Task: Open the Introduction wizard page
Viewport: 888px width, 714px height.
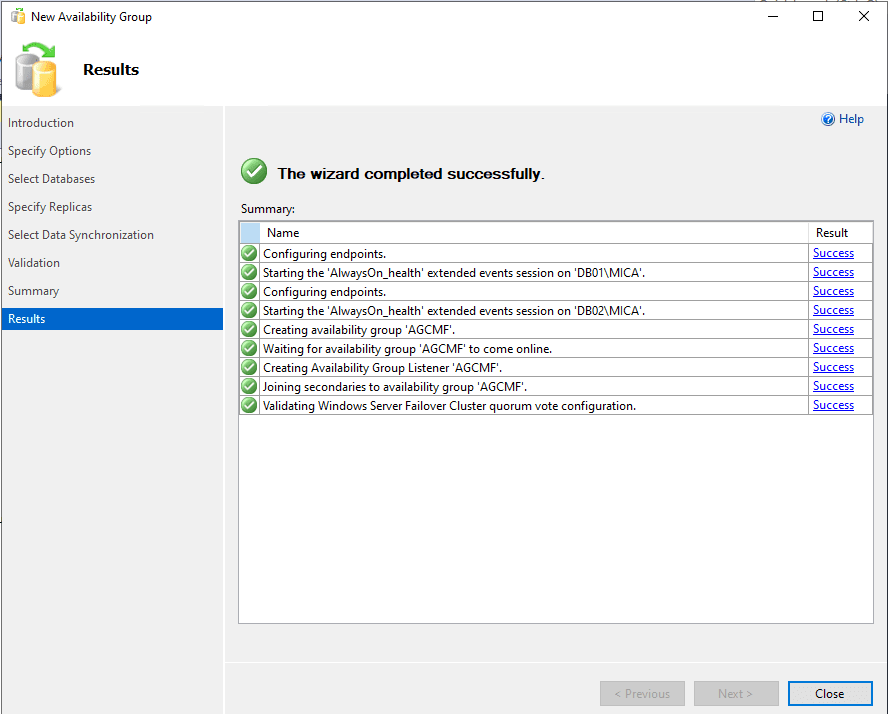Action: 41,123
